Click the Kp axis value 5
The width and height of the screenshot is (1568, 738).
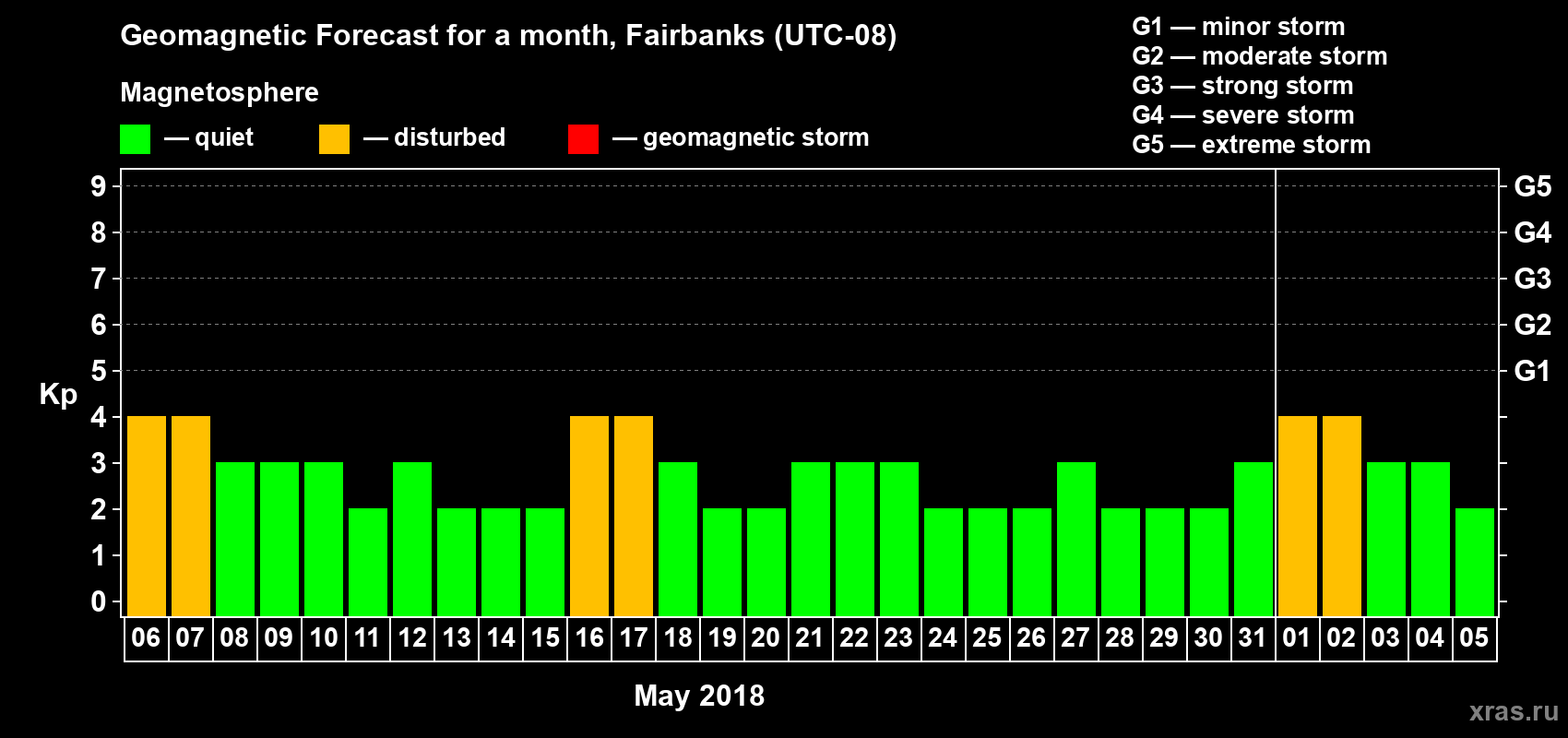pos(99,371)
